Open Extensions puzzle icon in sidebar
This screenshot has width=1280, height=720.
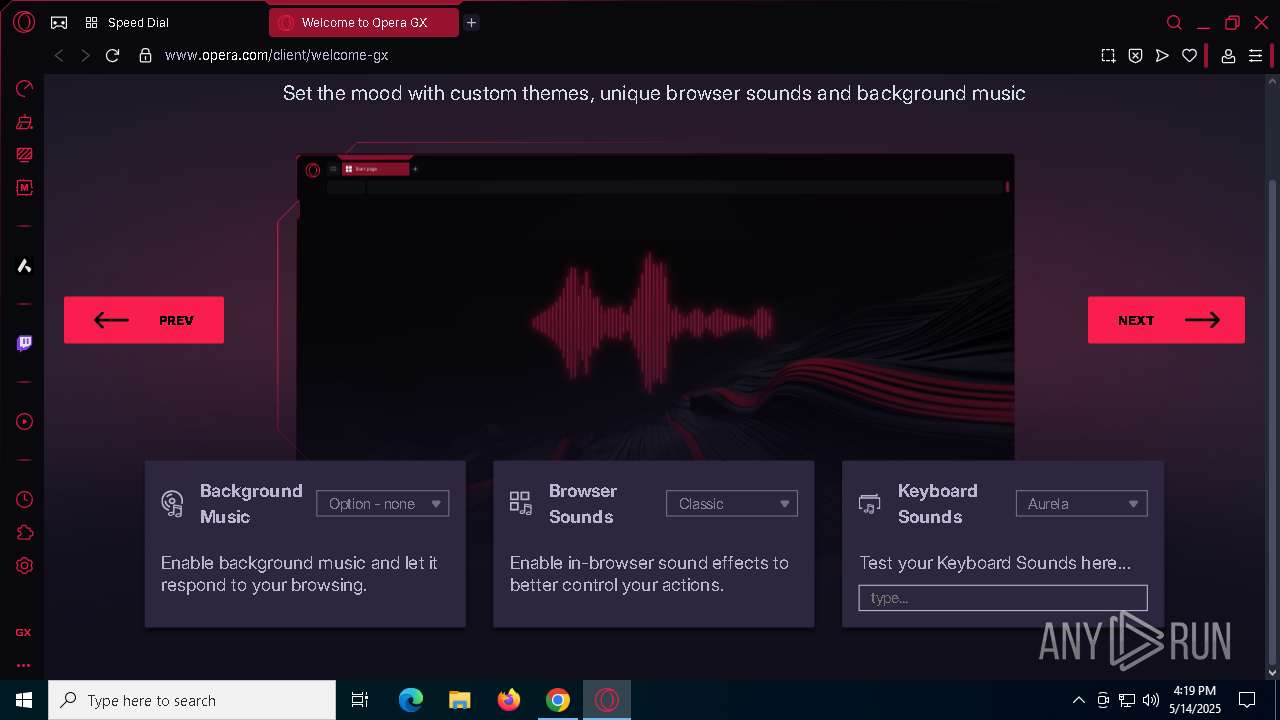click(24, 532)
